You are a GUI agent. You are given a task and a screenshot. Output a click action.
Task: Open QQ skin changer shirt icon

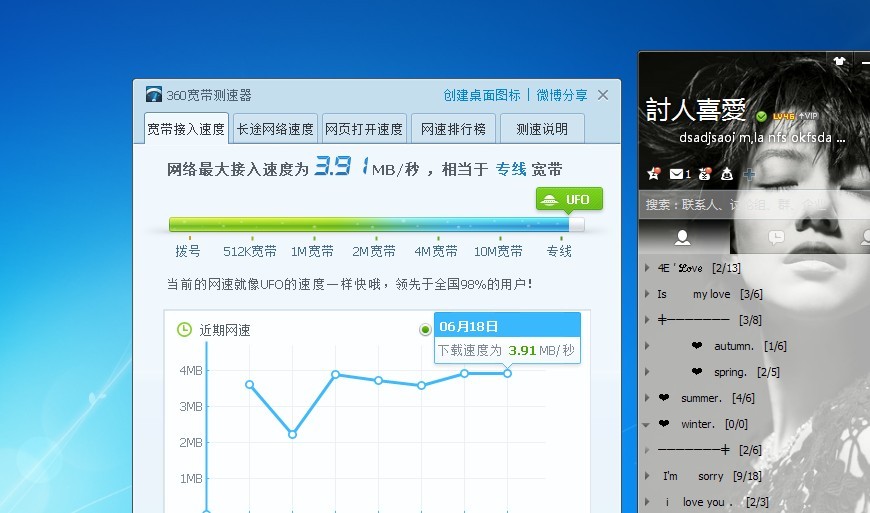pyautogui.click(x=839, y=60)
